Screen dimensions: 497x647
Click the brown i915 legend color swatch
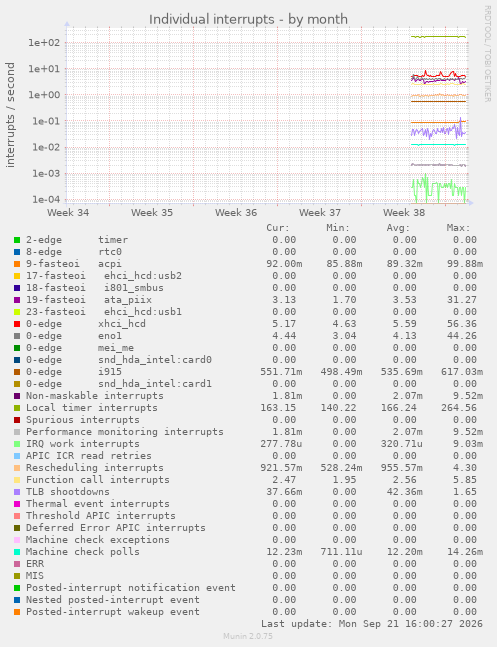coord(17,372)
